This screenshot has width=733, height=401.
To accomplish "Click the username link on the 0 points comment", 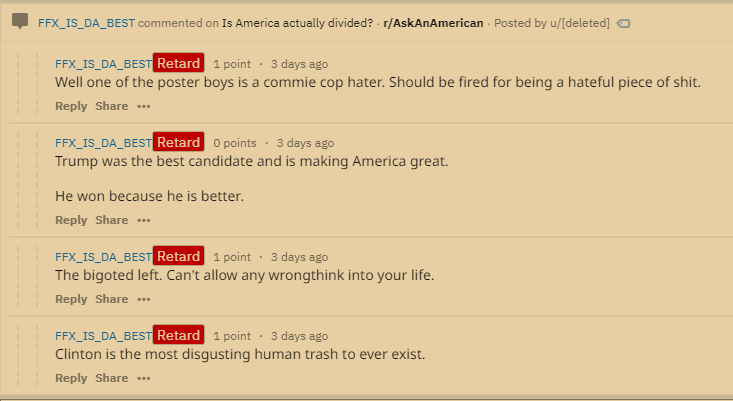I will [103, 143].
